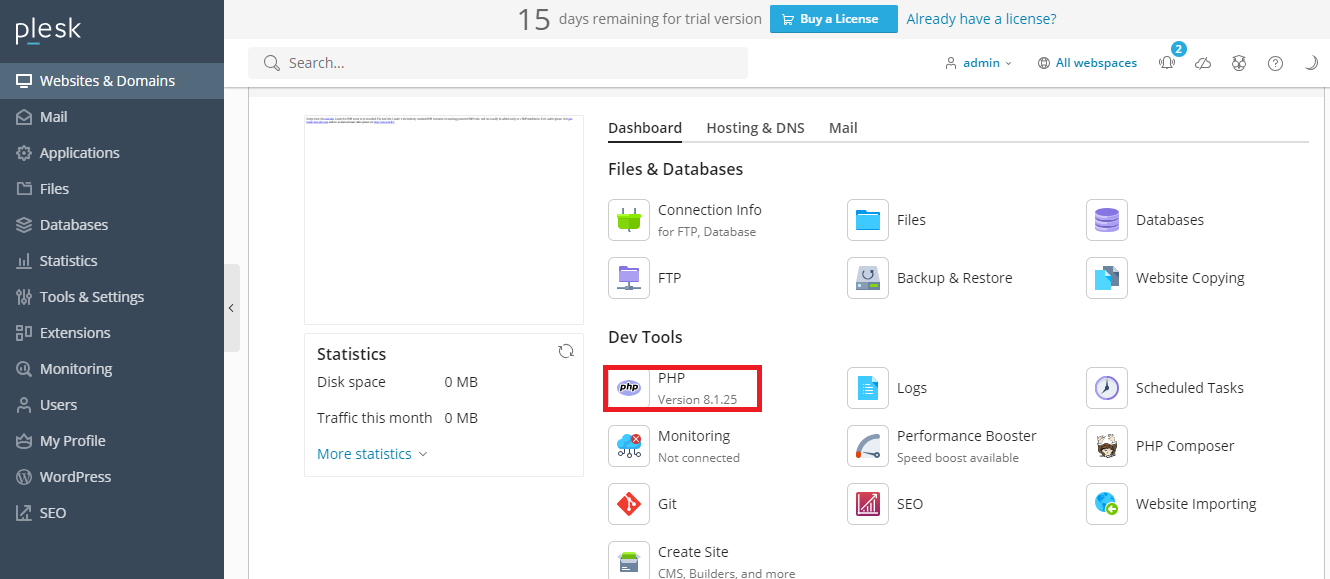Switch to the Dashboard tab
Viewport: 1330px width, 579px height.
pyautogui.click(x=645, y=128)
